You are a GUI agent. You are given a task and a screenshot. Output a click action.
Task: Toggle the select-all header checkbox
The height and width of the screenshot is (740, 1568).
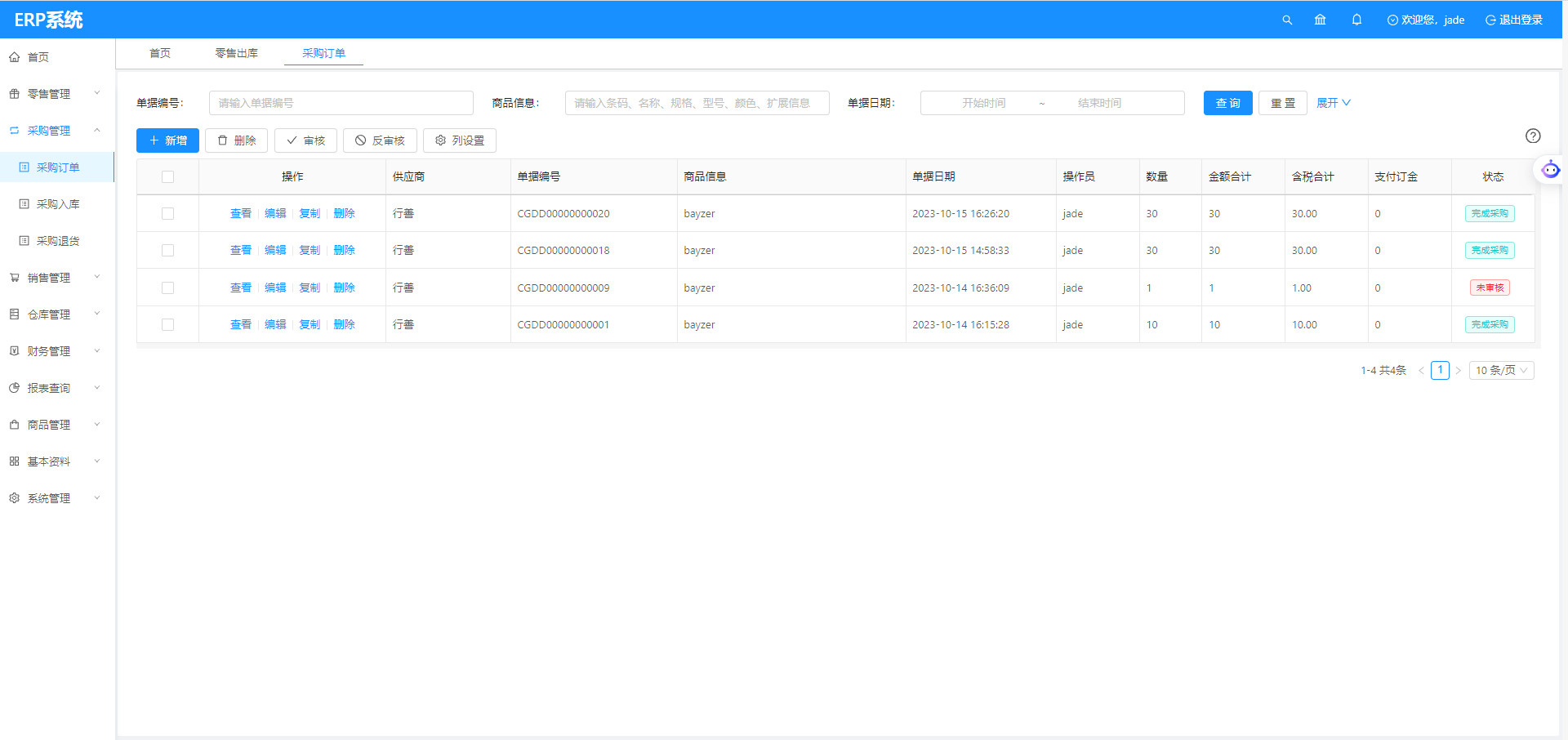(x=167, y=176)
